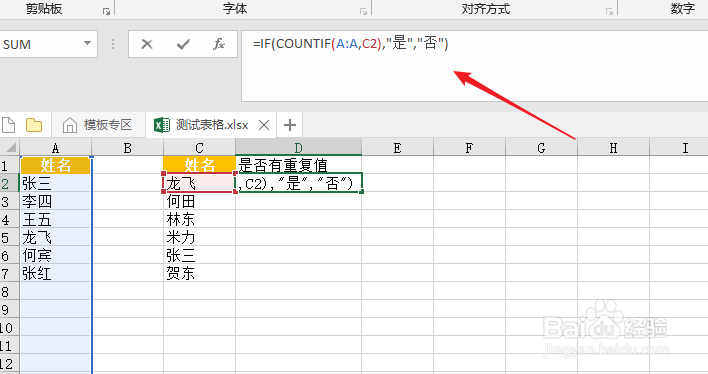Click cell C4 containing 林东
The width and height of the screenshot is (708, 374).
coord(199,219)
